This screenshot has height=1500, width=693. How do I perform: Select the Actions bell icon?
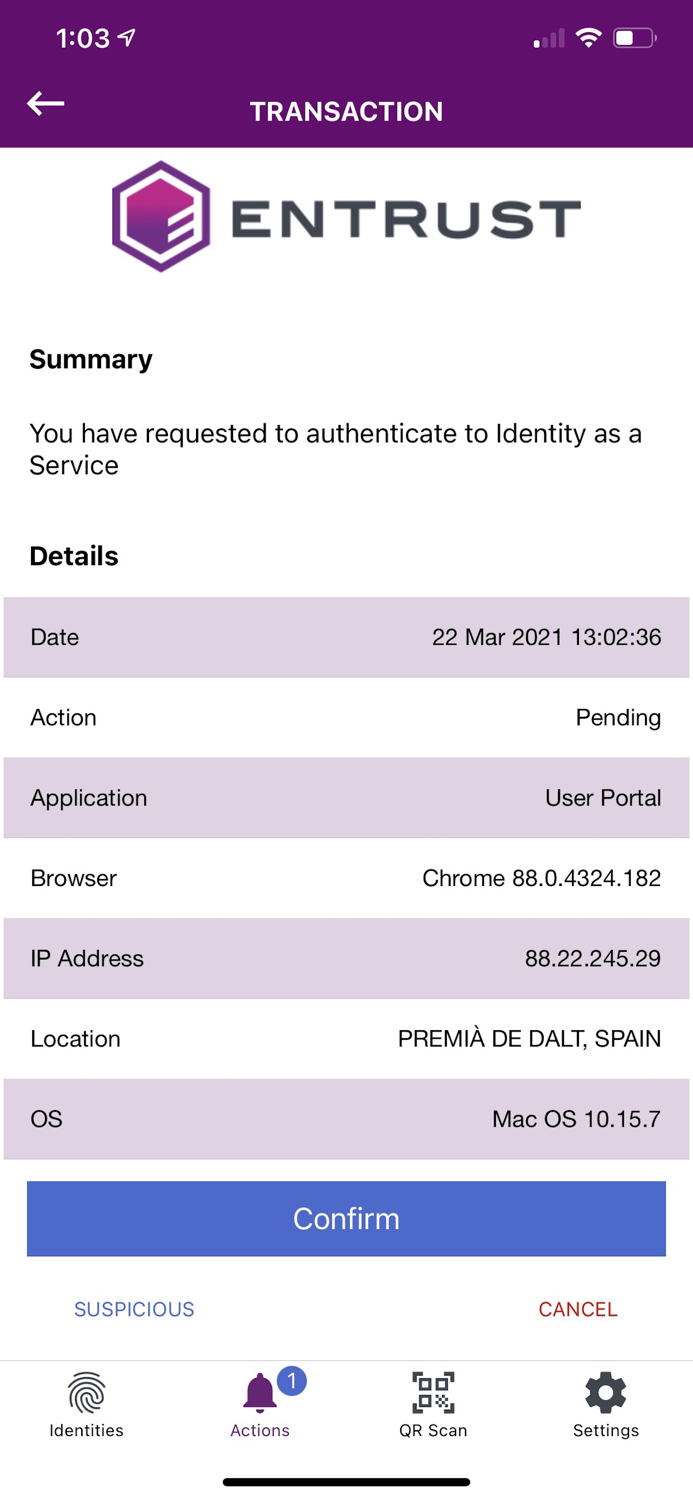point(258,1391)
